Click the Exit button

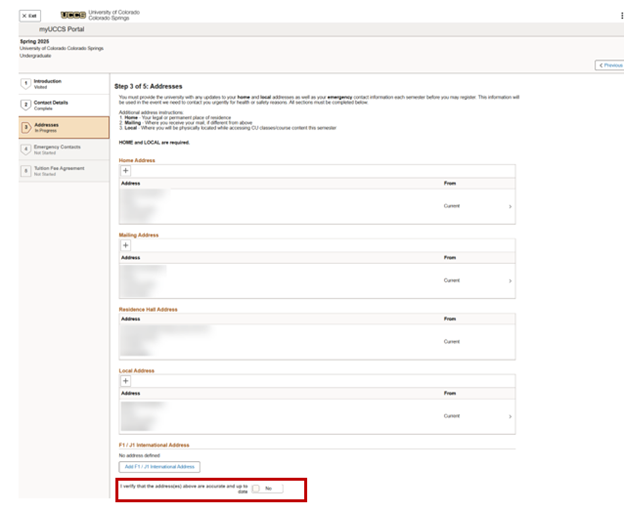pos(30,16)
